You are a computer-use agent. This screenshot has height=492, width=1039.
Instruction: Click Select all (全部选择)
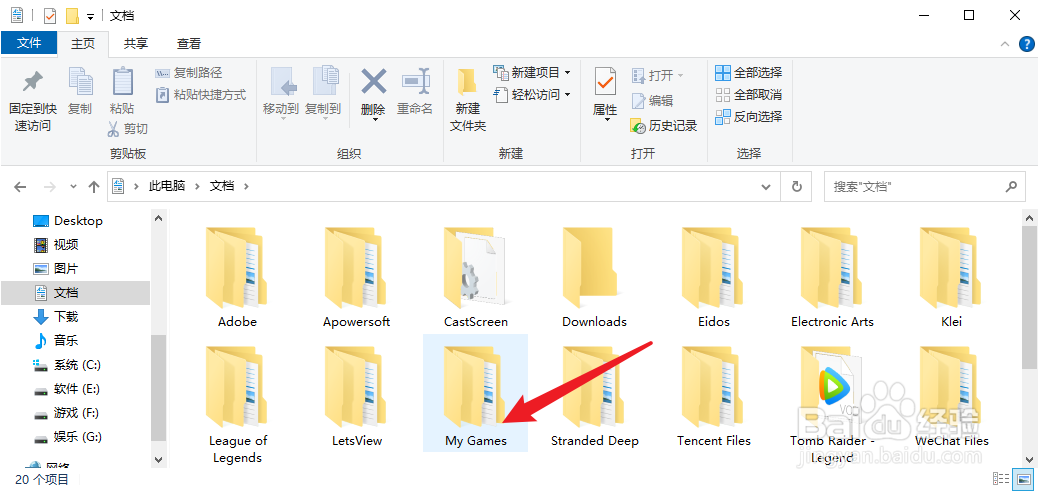749,72
